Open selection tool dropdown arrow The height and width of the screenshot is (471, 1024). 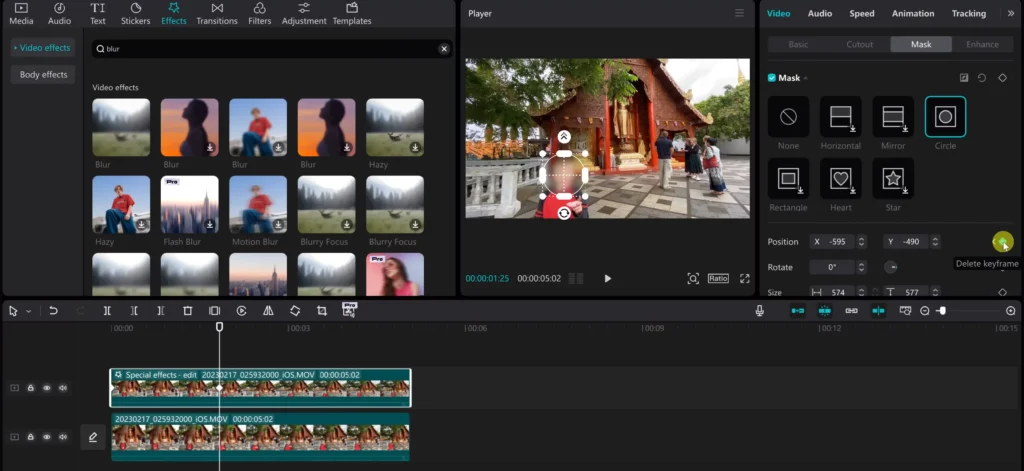tap(28, 312)
